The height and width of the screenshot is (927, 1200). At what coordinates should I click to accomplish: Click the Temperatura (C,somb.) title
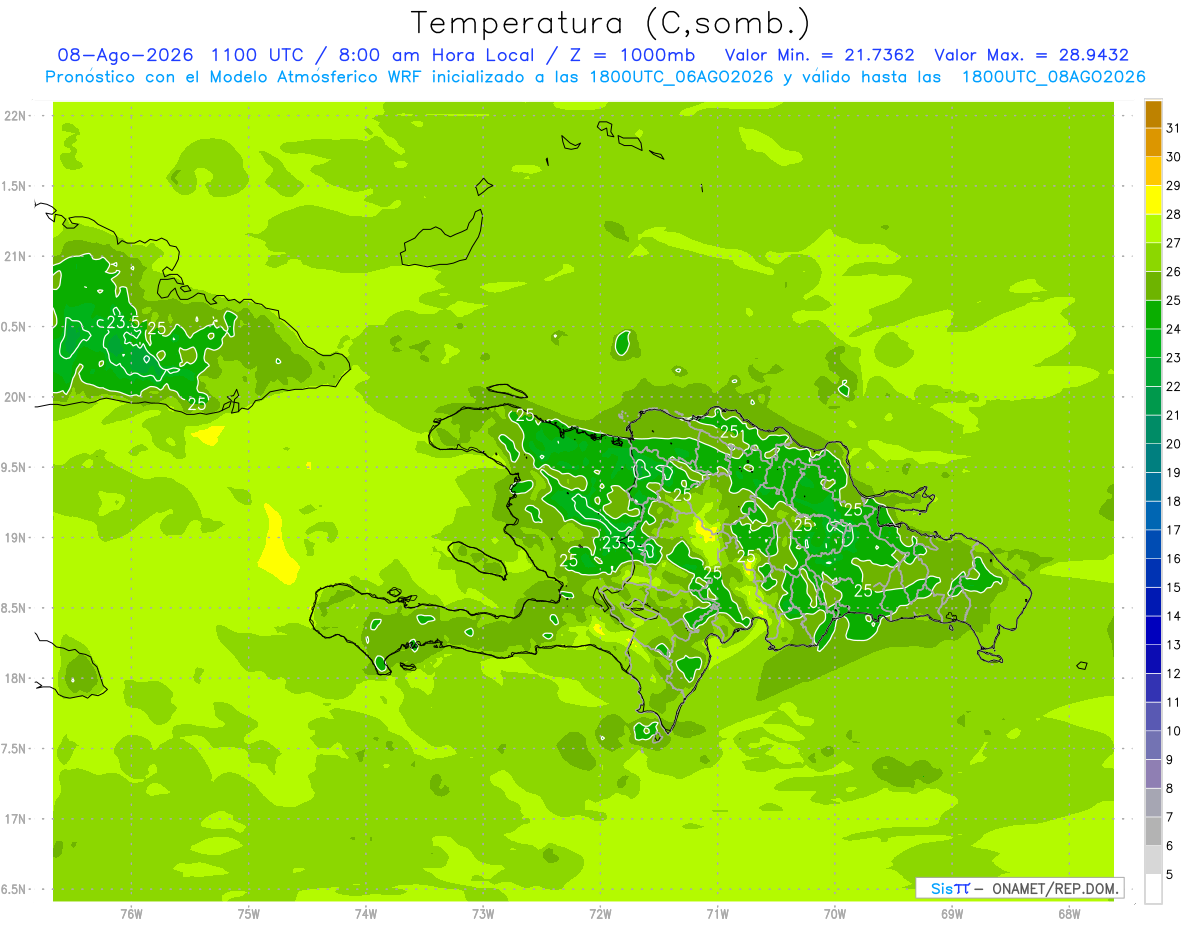[x=610, y=22]
